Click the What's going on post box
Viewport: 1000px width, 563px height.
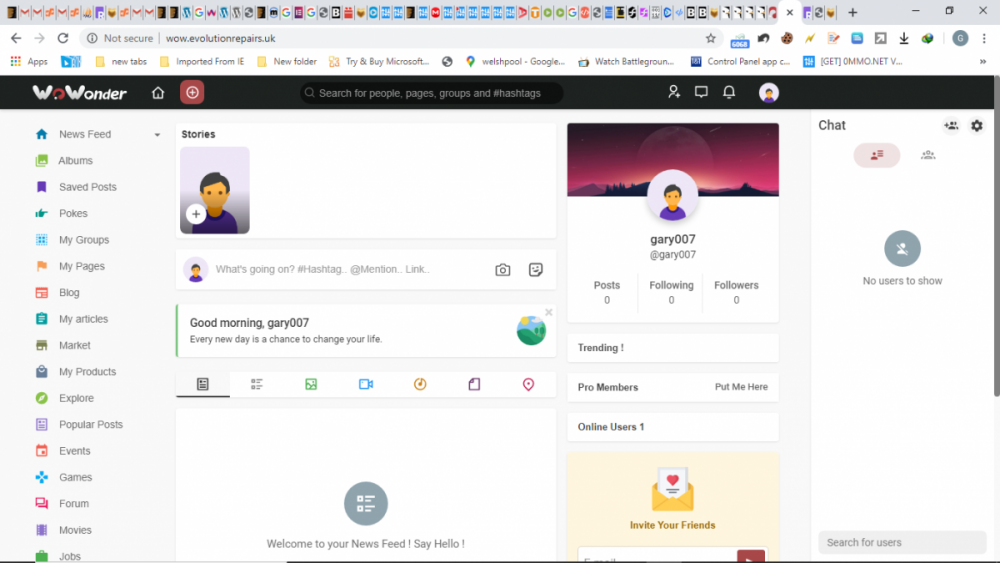pos(322,269)
